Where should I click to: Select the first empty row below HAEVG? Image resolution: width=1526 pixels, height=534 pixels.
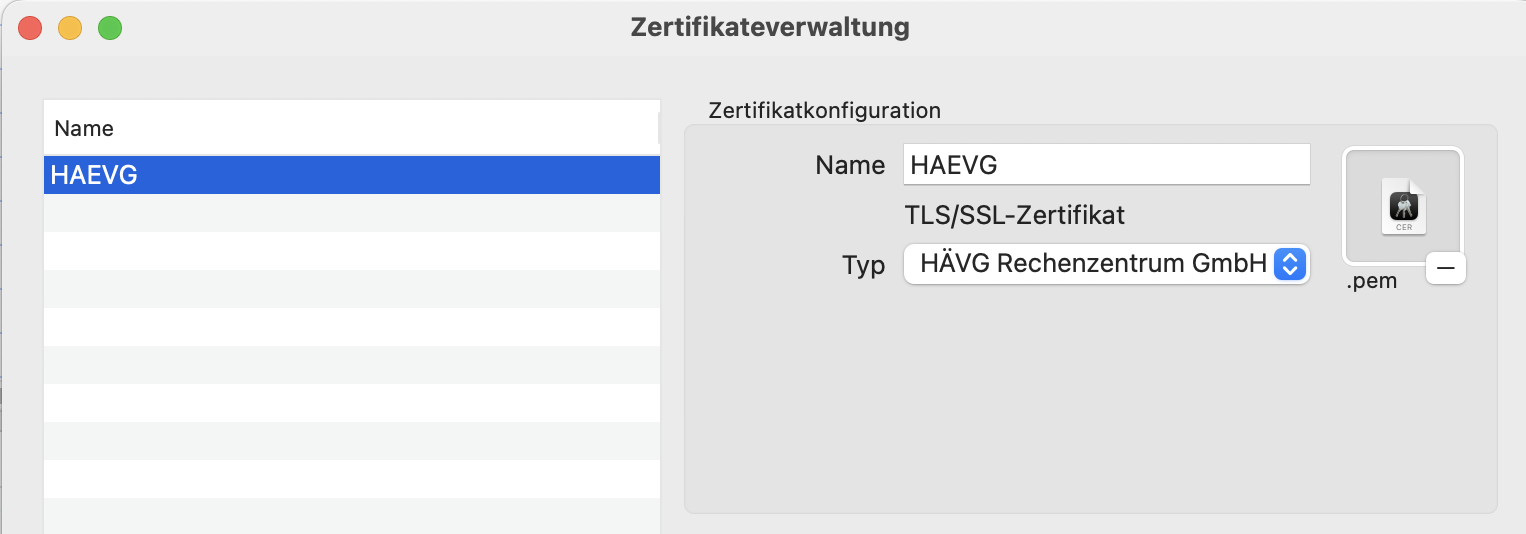352,213
